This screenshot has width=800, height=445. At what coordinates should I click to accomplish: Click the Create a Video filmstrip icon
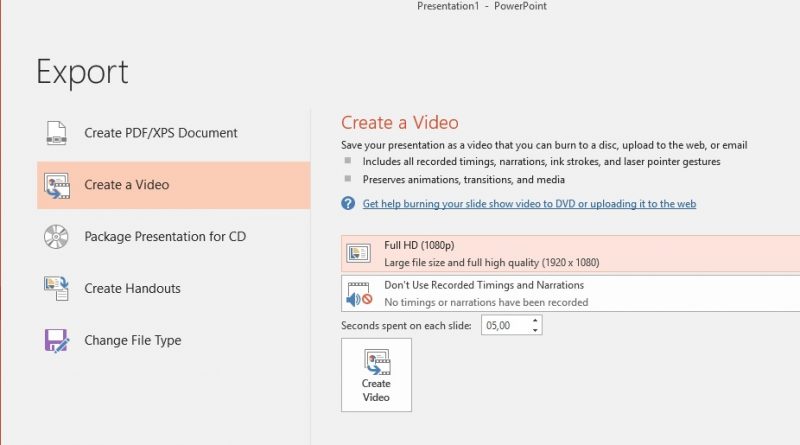57,186
